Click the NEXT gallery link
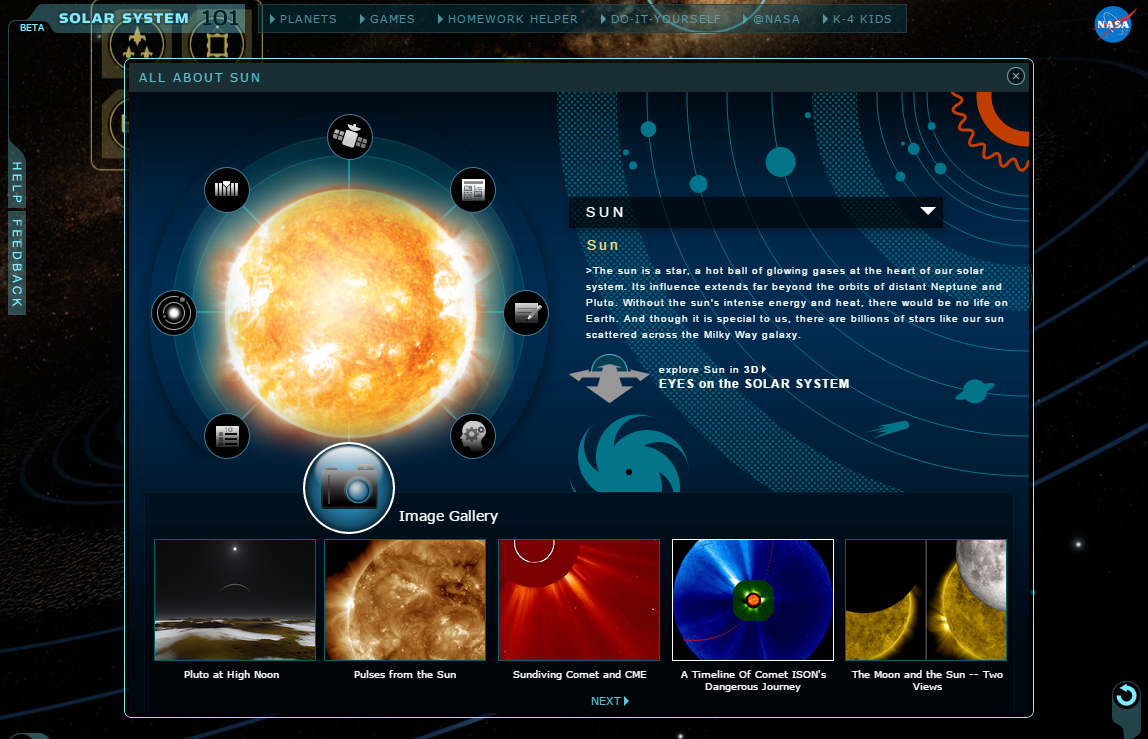 click(609, 700)
